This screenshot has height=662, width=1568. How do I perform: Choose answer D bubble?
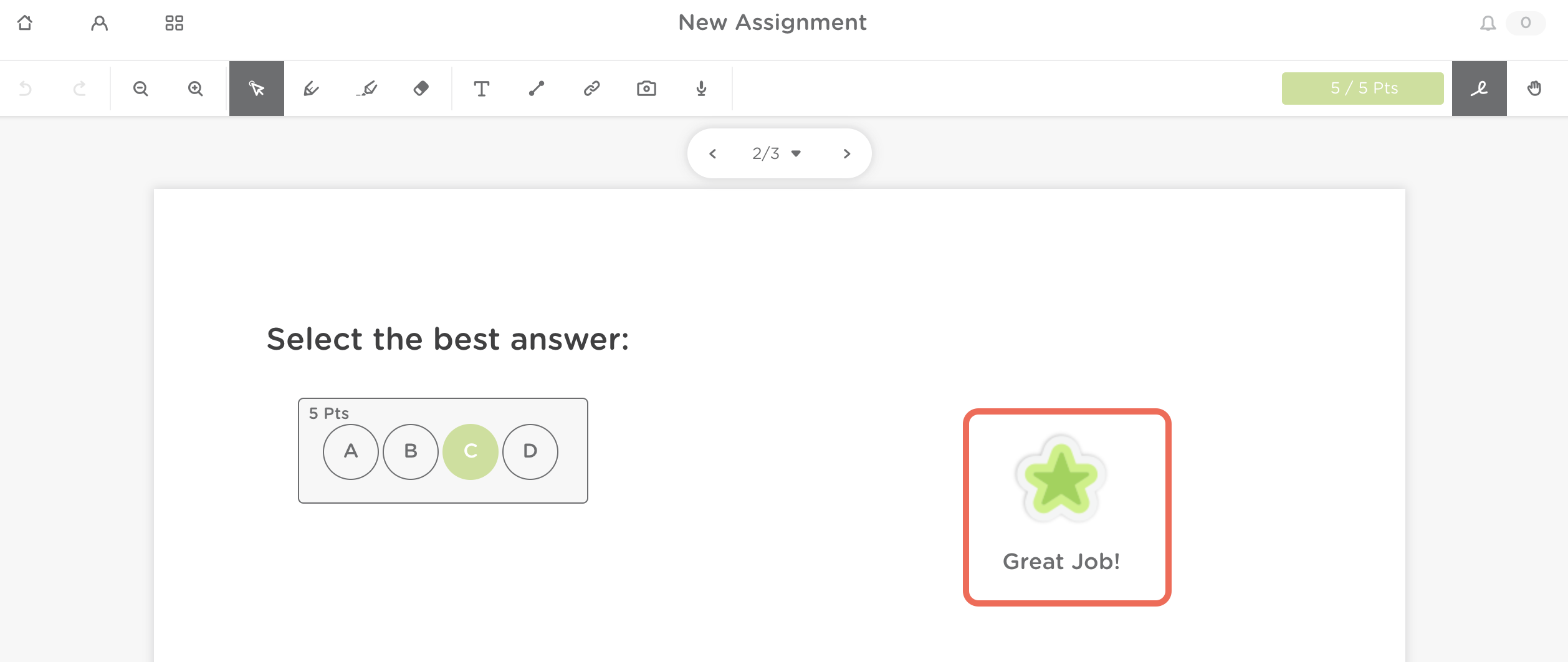pyautogui.click(x=530, y=452)
